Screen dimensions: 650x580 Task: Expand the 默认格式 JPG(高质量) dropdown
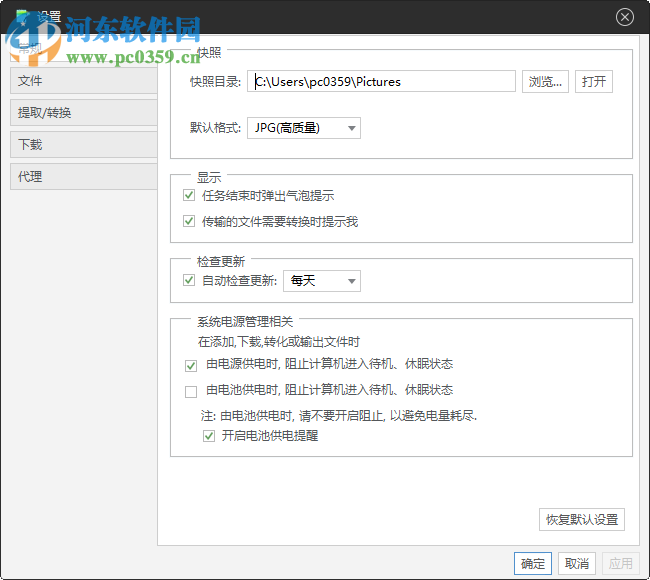304,128
